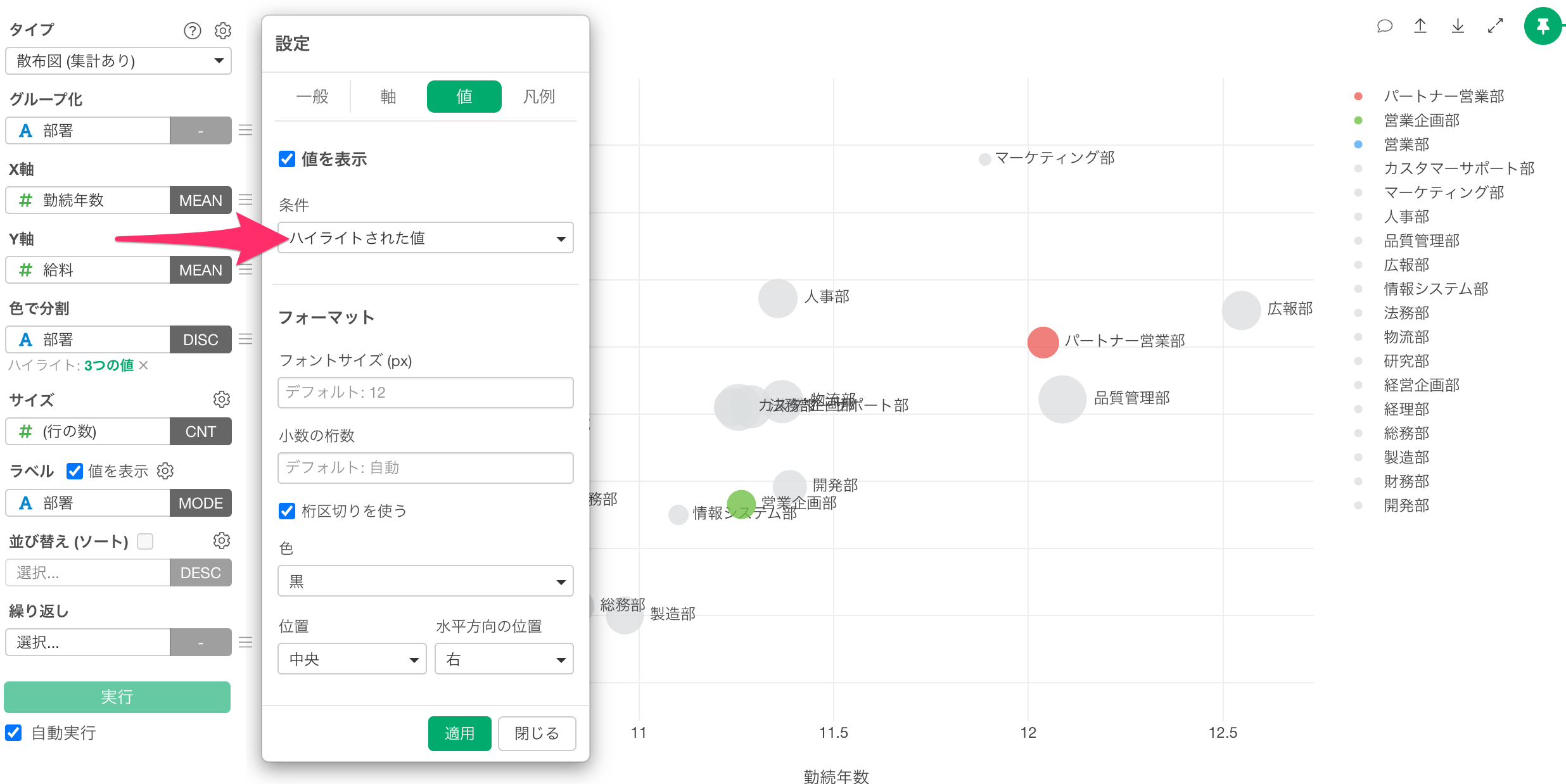Image resolution: width=1566 pixels, height=784 pixels.
Task: Open the 条件 dropdown showing ハイライトされた値
Action: (x=425, y=238)
